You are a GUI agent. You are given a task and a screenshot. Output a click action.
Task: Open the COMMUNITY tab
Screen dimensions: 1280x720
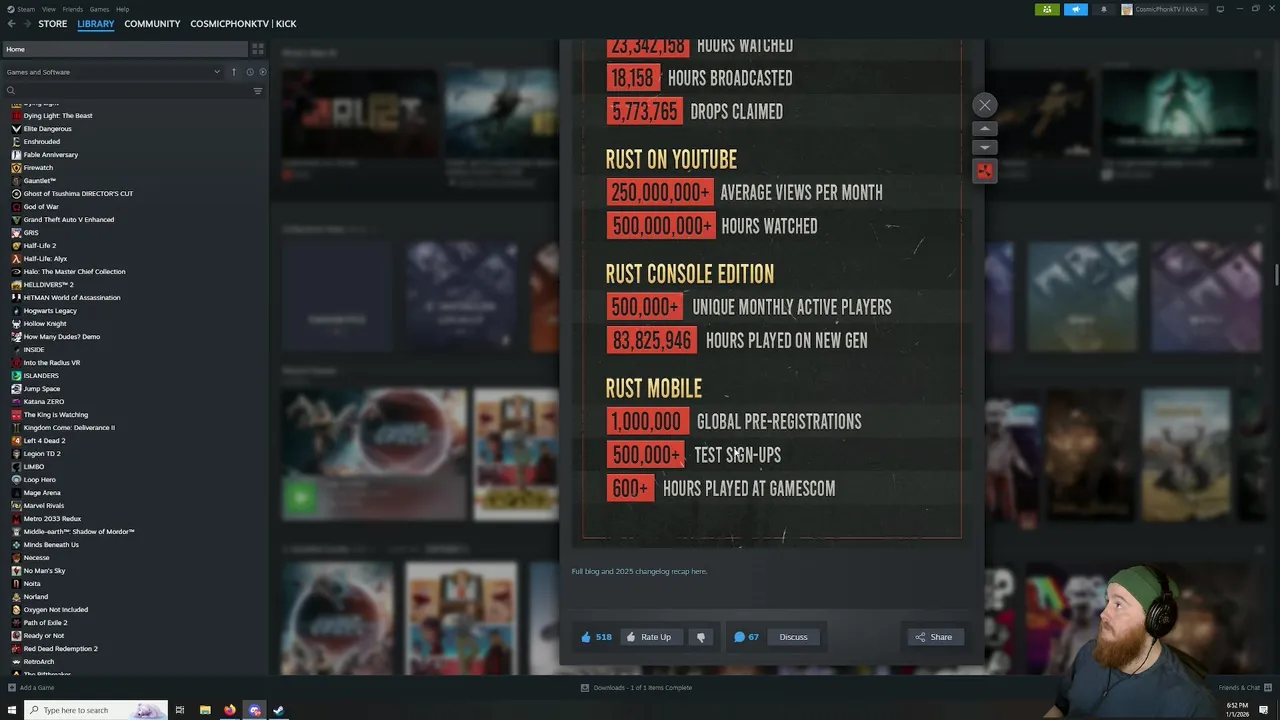click(x=152, y=23)
